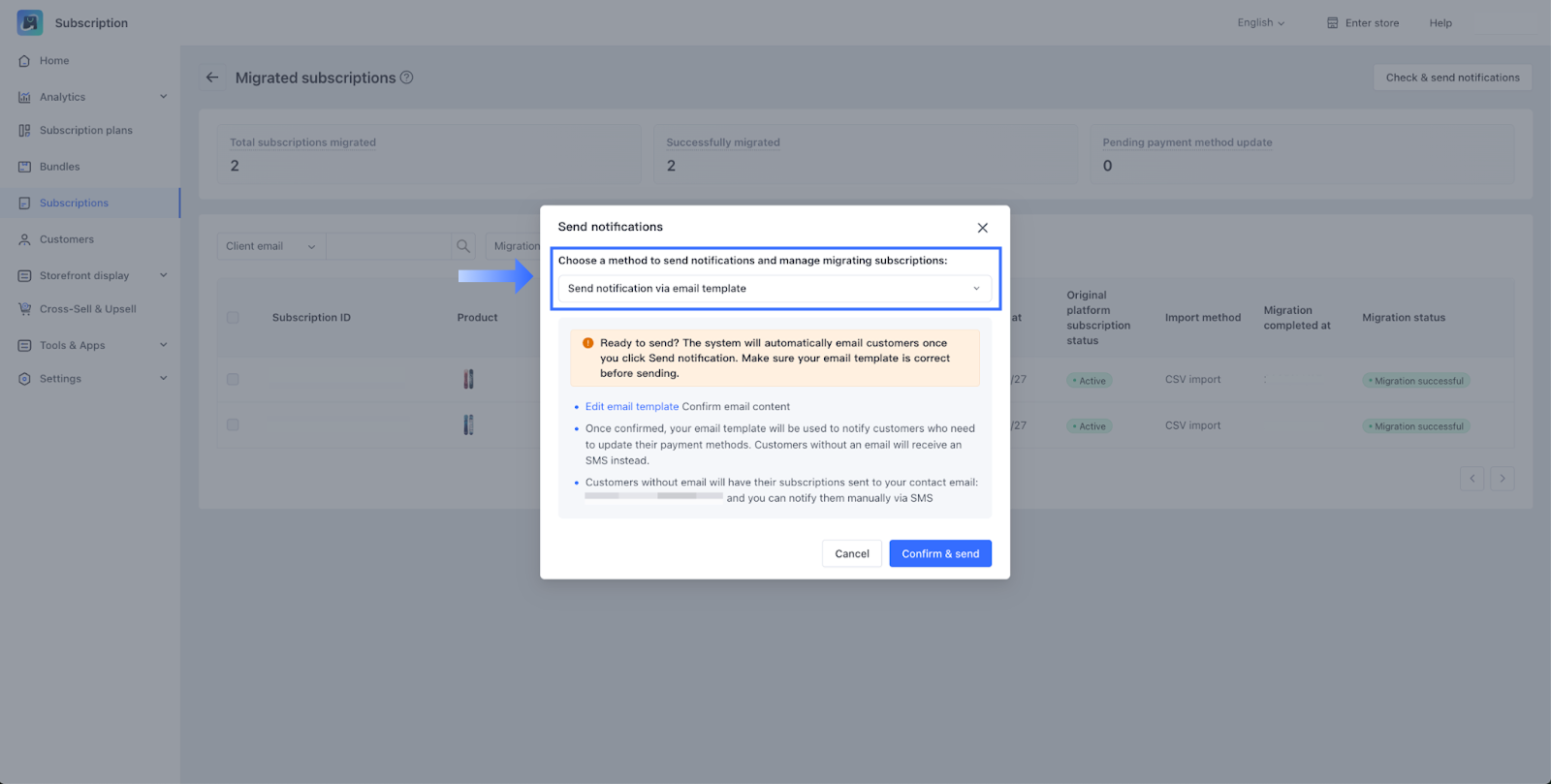Click the back arrow beside Migrated subscriptions
Screen dimensions: 1551x784
[x=212, y=78]
